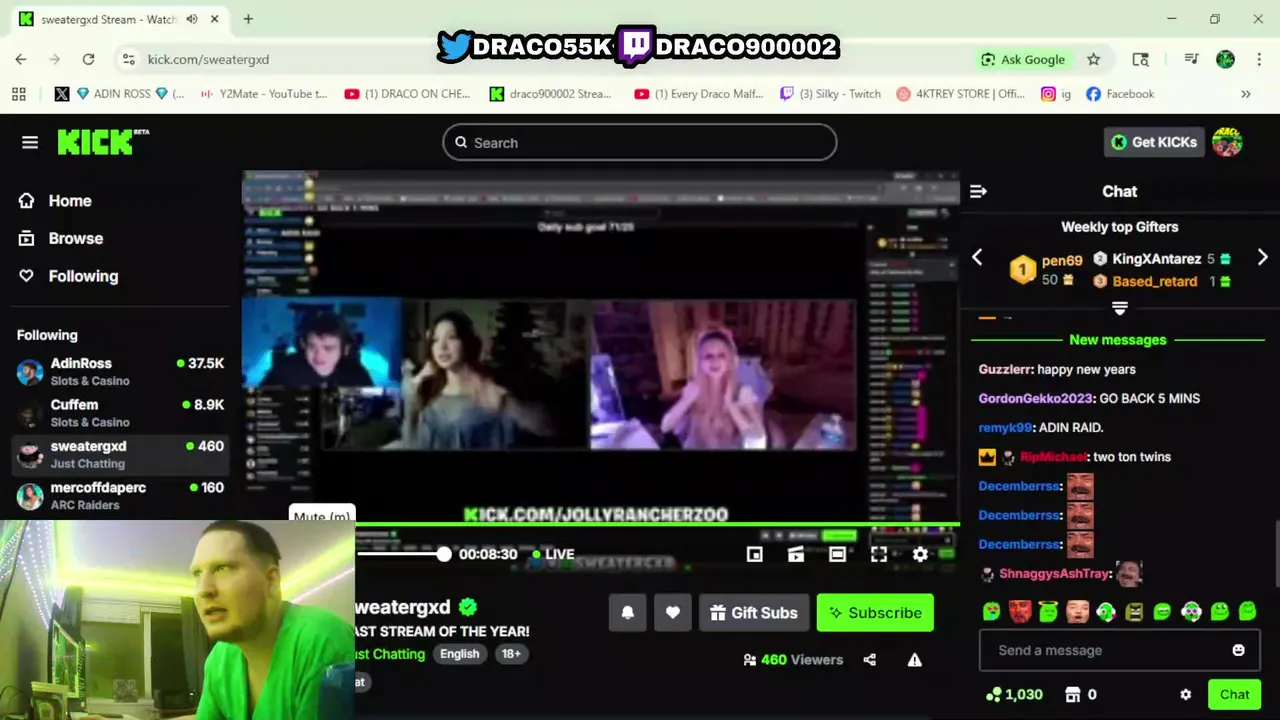Click the English language tag
This screenshot has width=1280, height=720.
pyautogui.click(x=460, y=654)
